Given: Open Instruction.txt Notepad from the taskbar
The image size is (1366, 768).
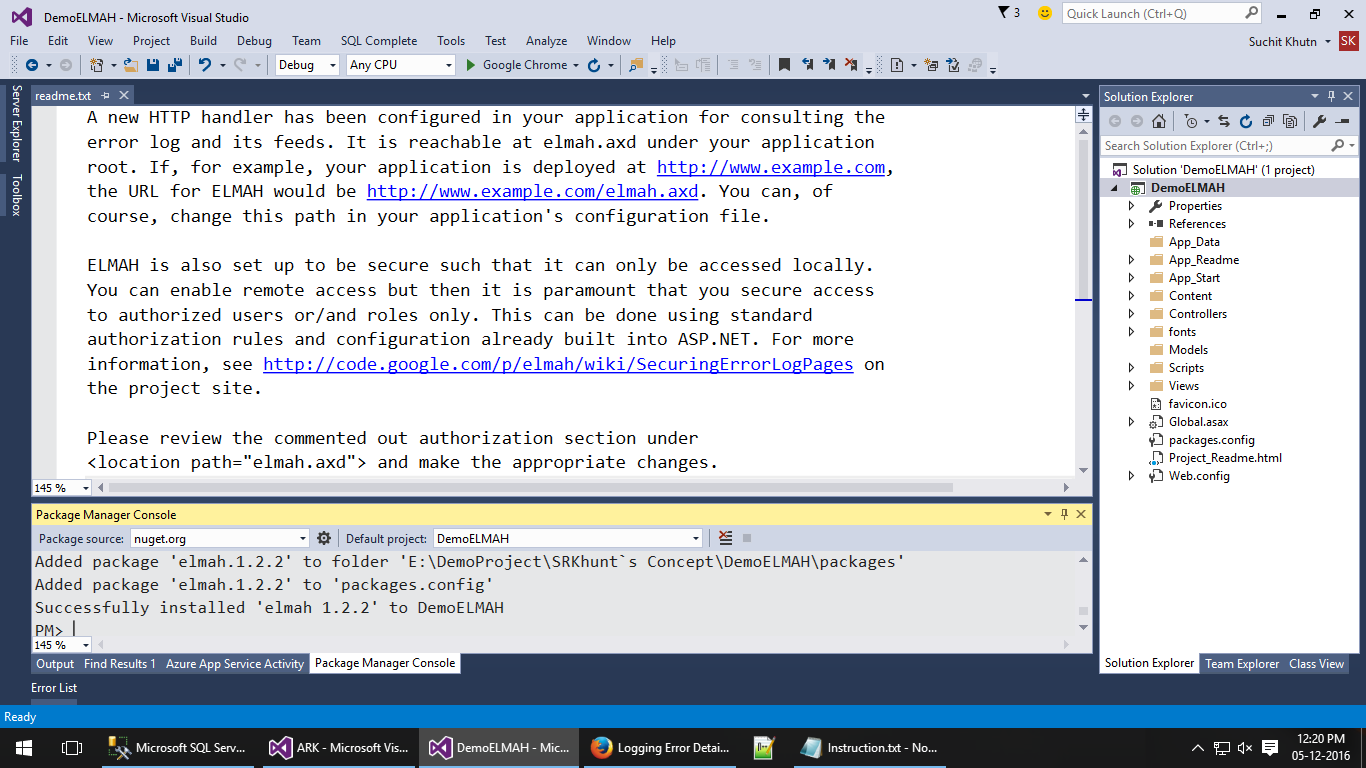Looking at the screenshot, I should click(x=869, y=747).
